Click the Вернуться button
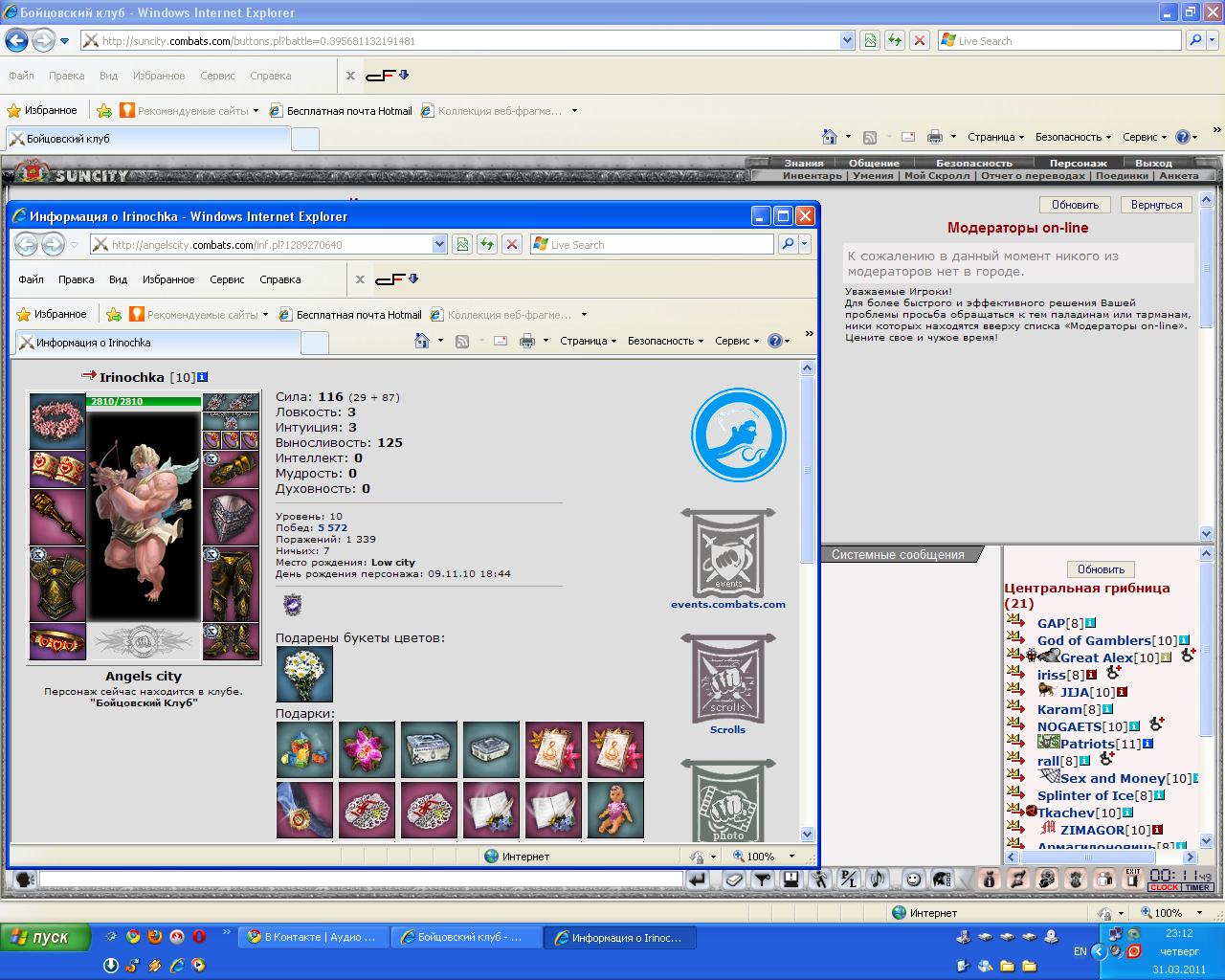This screenshot has height=980, width=1225. 1156,205
